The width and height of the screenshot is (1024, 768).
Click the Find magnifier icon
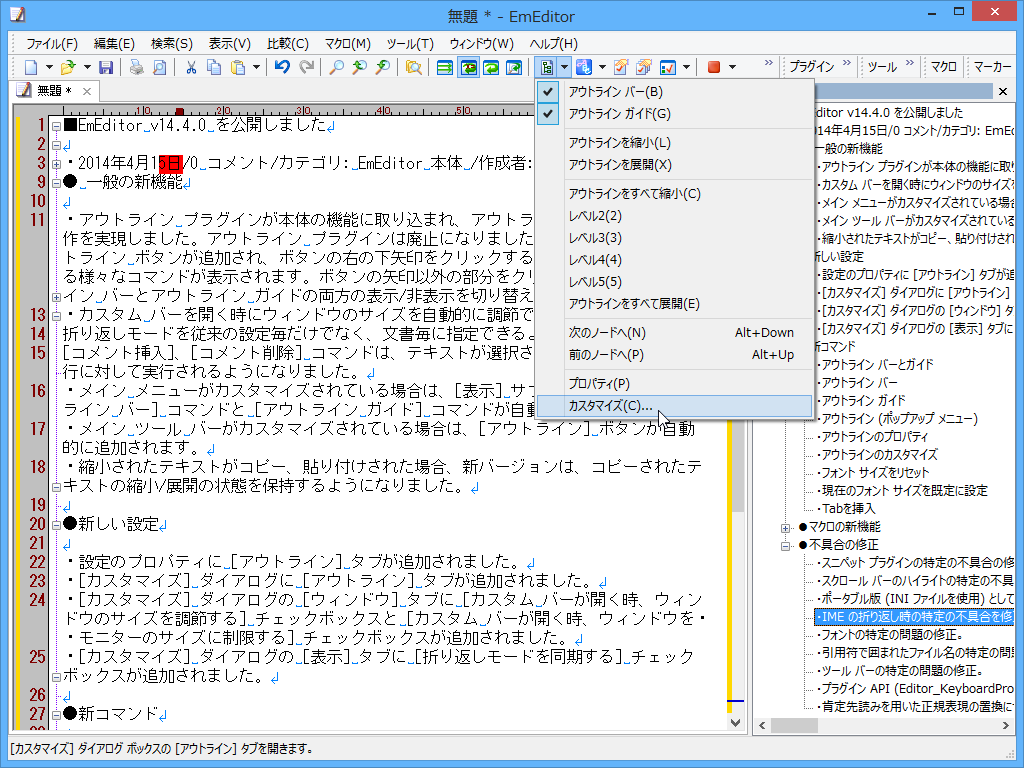[x=337, y=67]
